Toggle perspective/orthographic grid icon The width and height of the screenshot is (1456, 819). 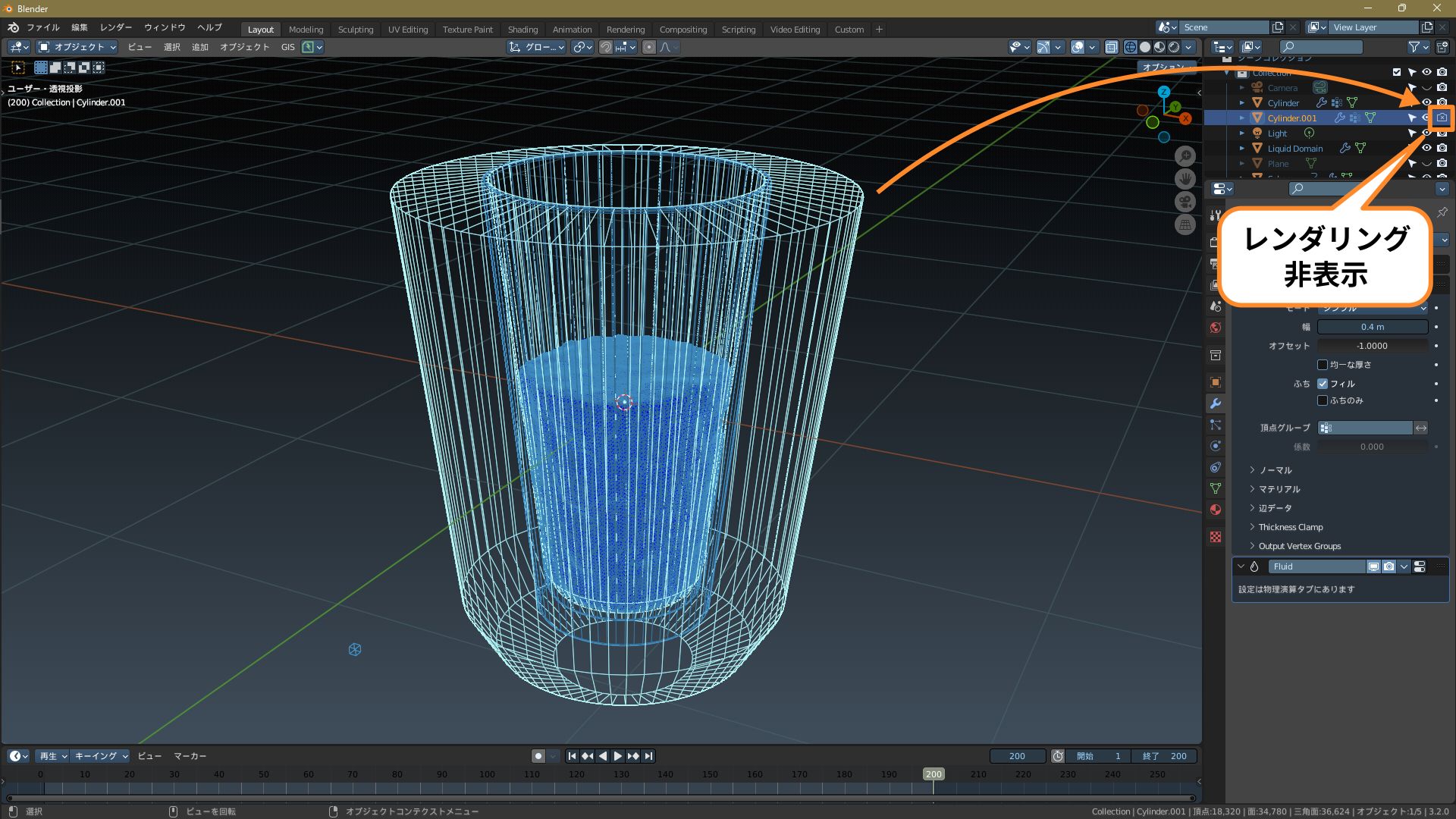(x=1185, y=224)
